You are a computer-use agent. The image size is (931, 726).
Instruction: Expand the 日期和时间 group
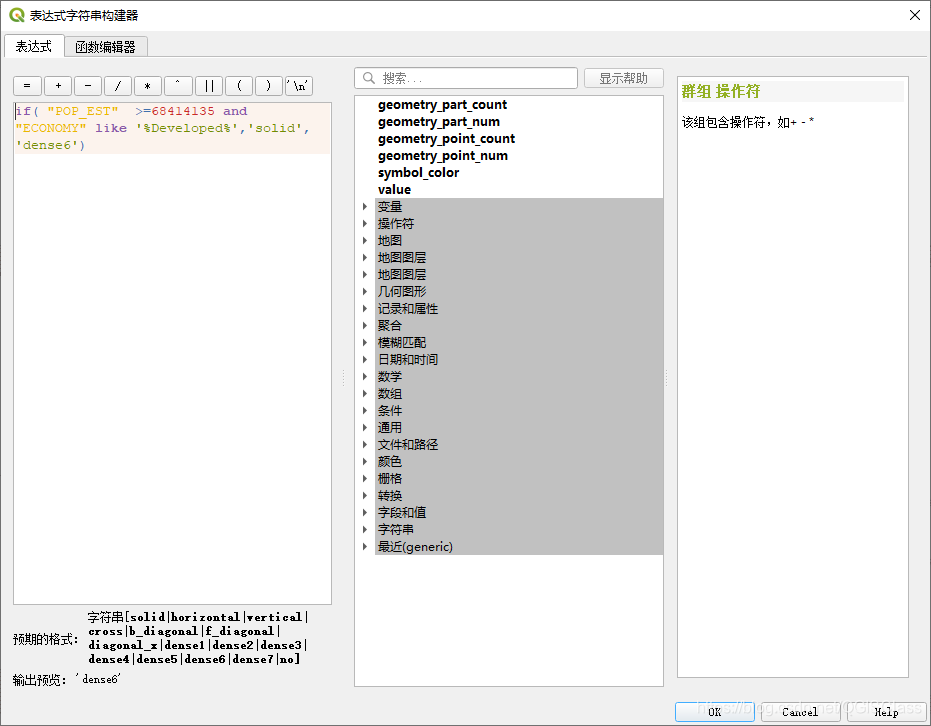(x=365, y=360)
